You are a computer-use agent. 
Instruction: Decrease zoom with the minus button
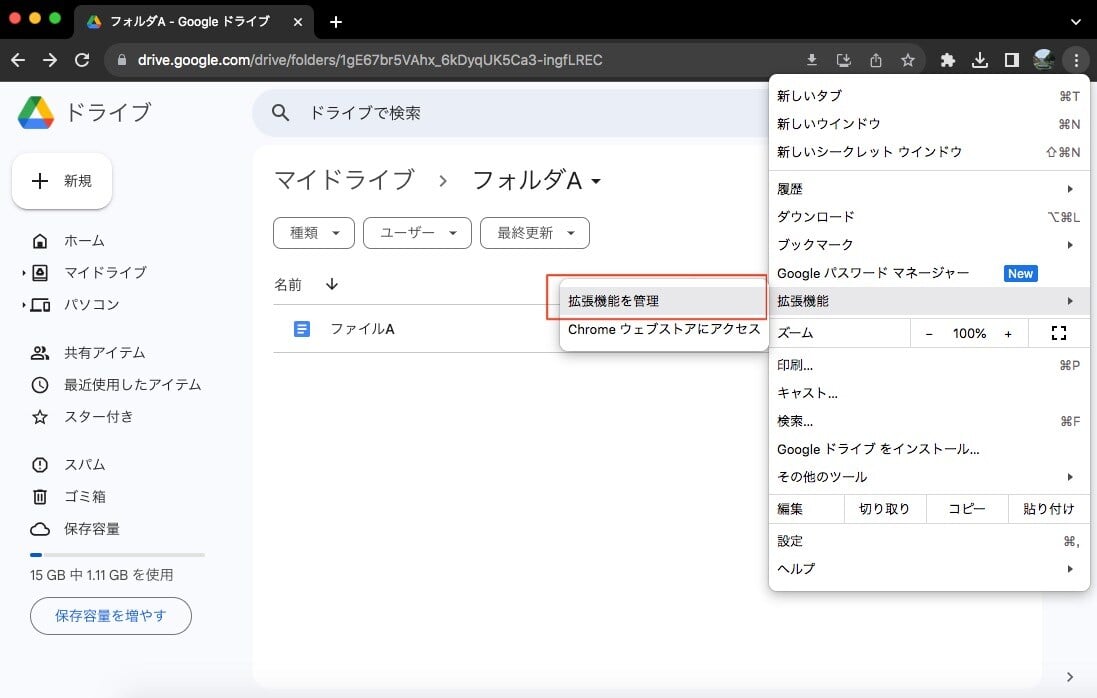coord(929,334)
